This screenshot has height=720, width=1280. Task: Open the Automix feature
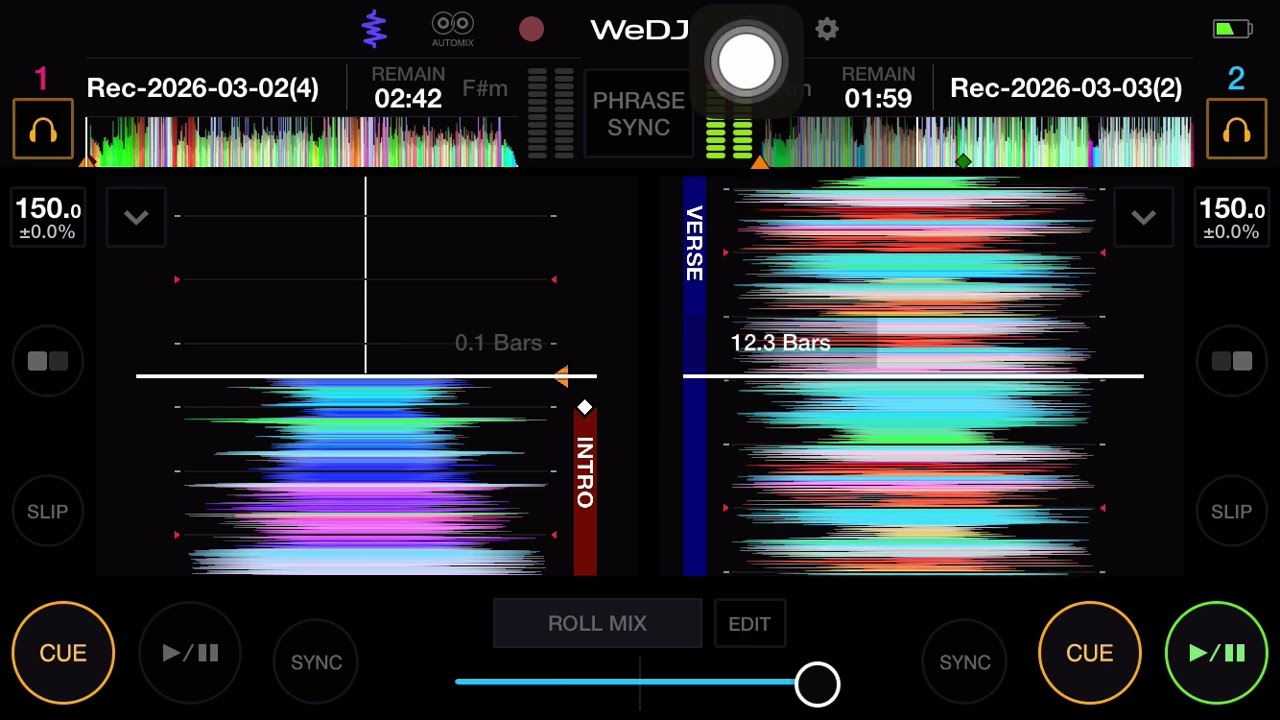(452, 29)
